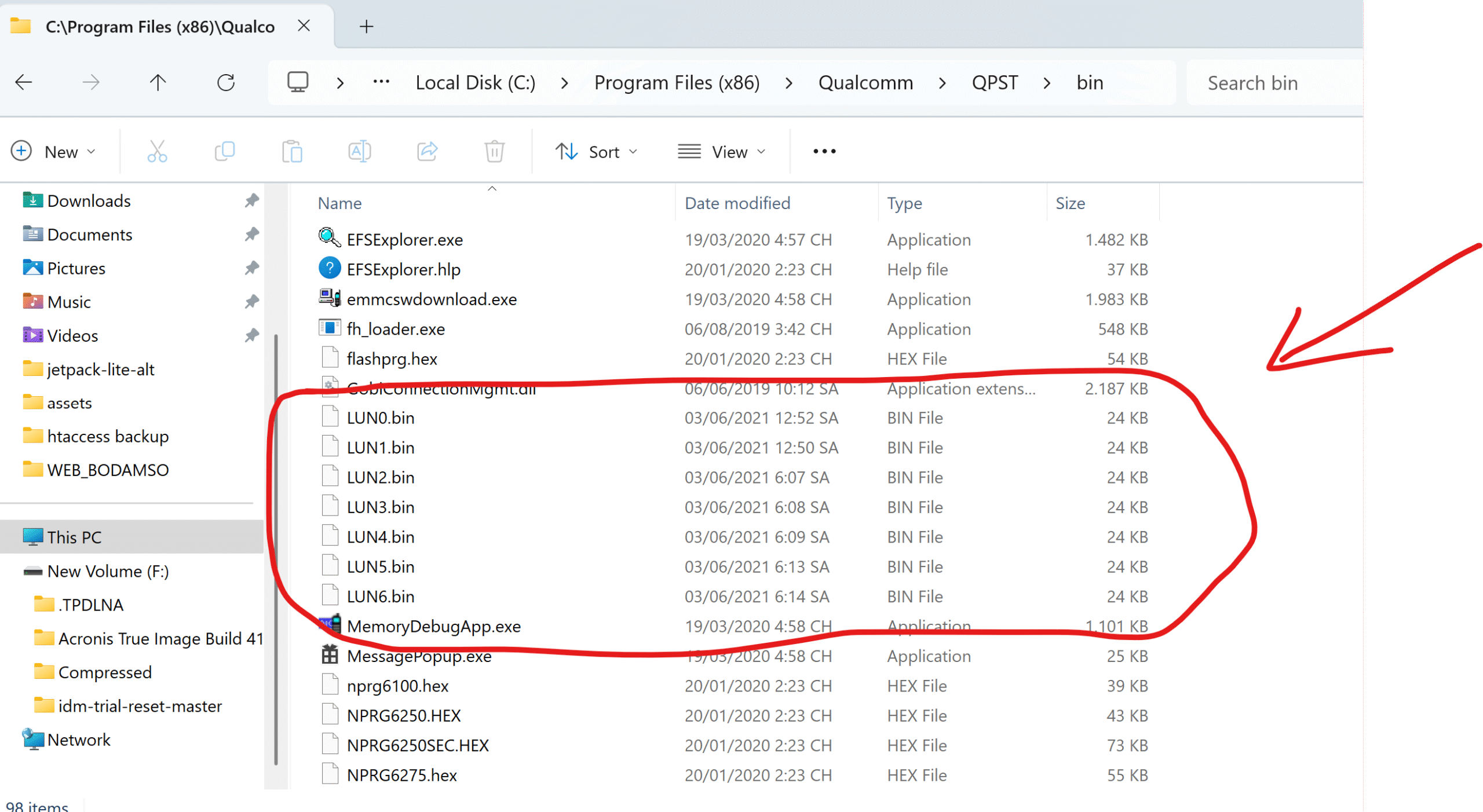Viewport: 1483px width, 812px height.
Task: Expand chevron after Qualcomm in address bar
Action: tap(942, 83)
